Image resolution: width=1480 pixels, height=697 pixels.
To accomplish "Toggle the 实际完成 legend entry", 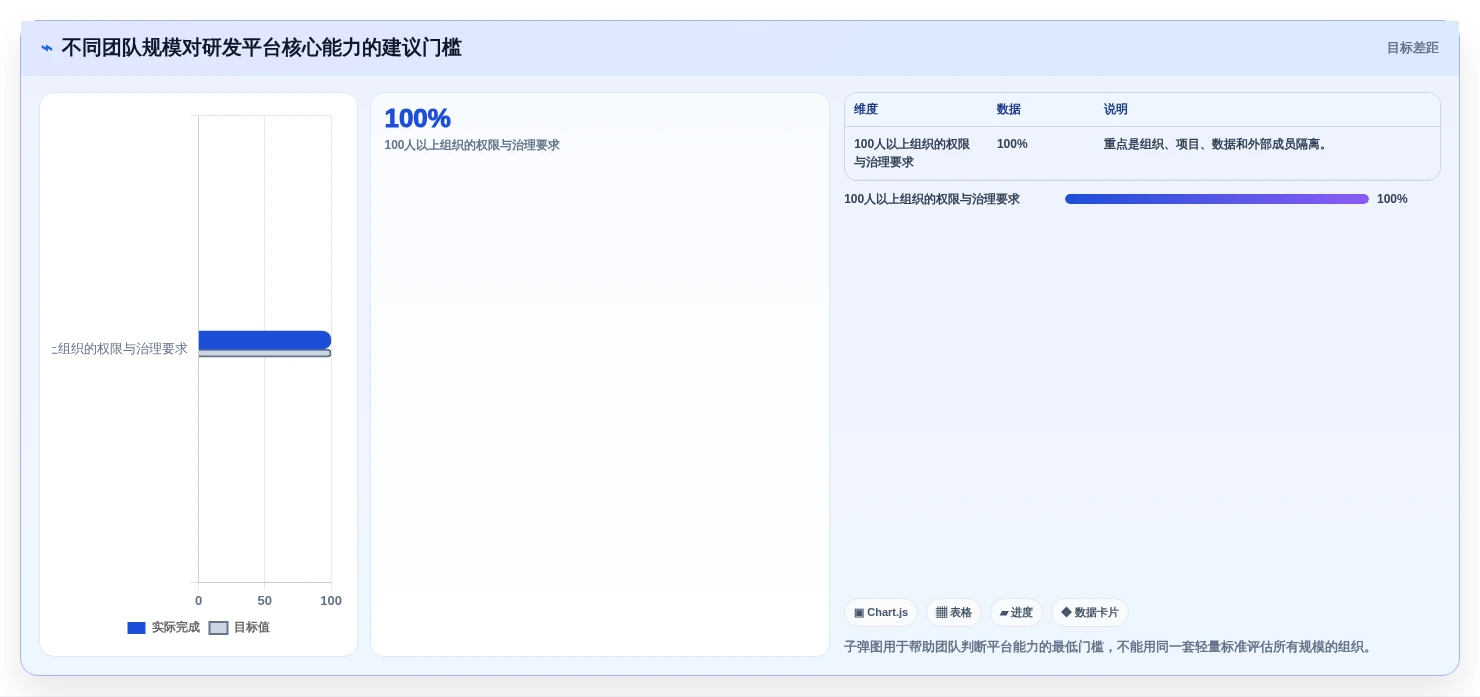I will pos(164,628).
